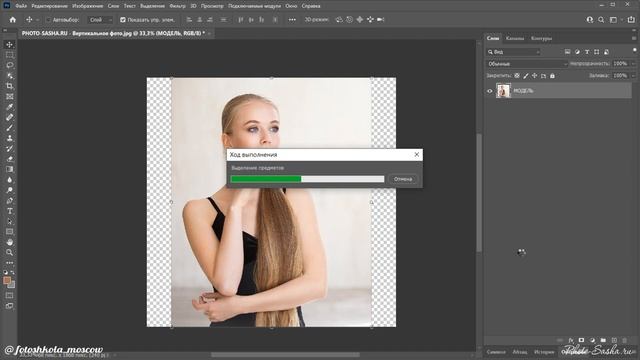Select the Move tool in the toolbar
640x360 pixels.
(x=9, y=44)
